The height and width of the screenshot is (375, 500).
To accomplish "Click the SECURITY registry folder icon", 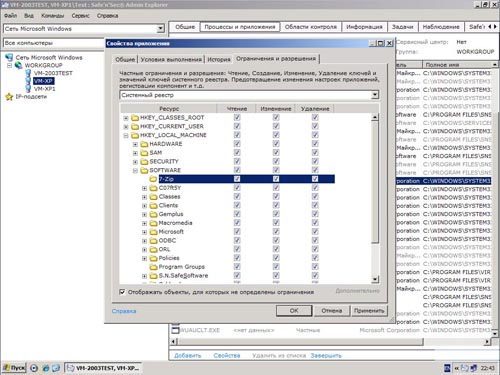I will (x=144, y=161).
